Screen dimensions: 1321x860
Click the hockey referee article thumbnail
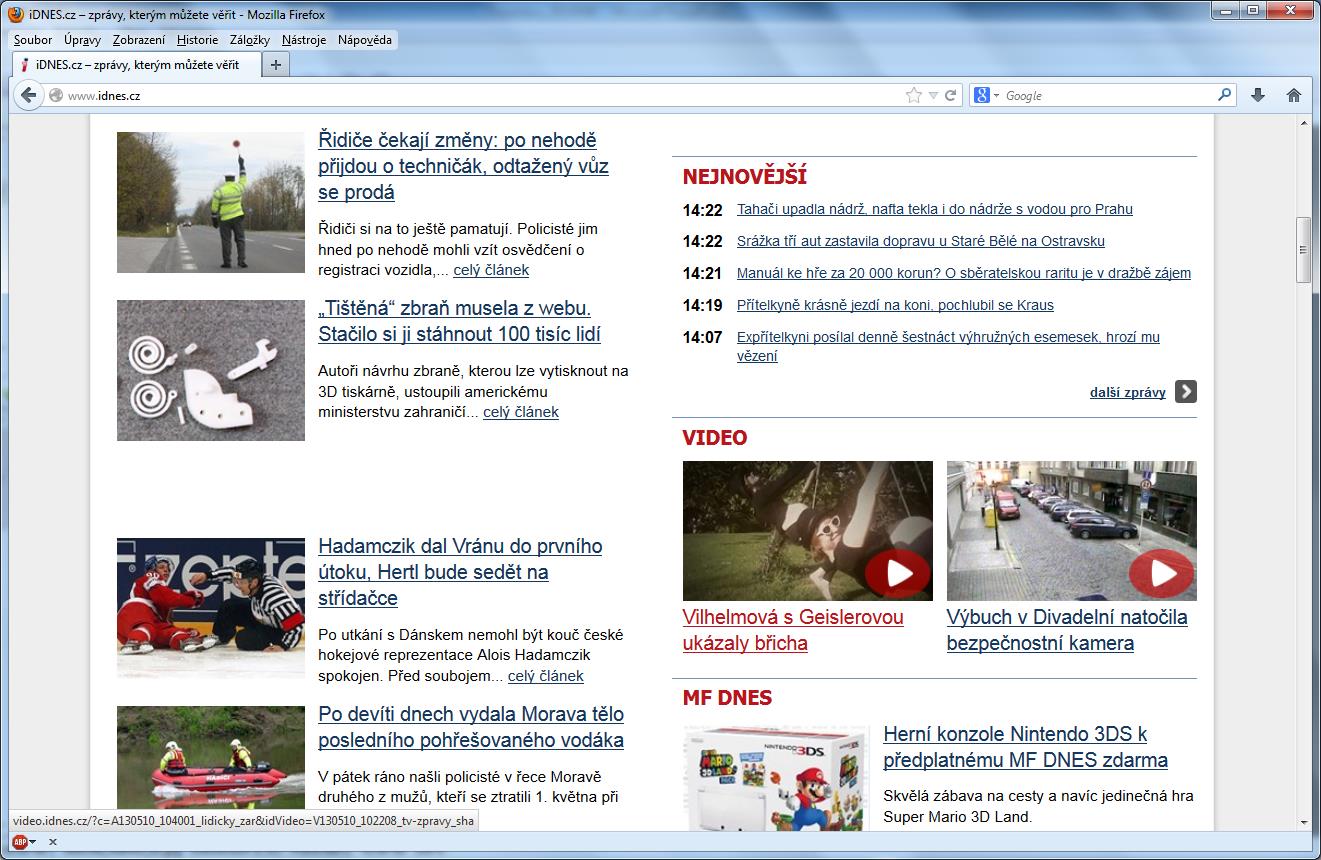[211, 608]
